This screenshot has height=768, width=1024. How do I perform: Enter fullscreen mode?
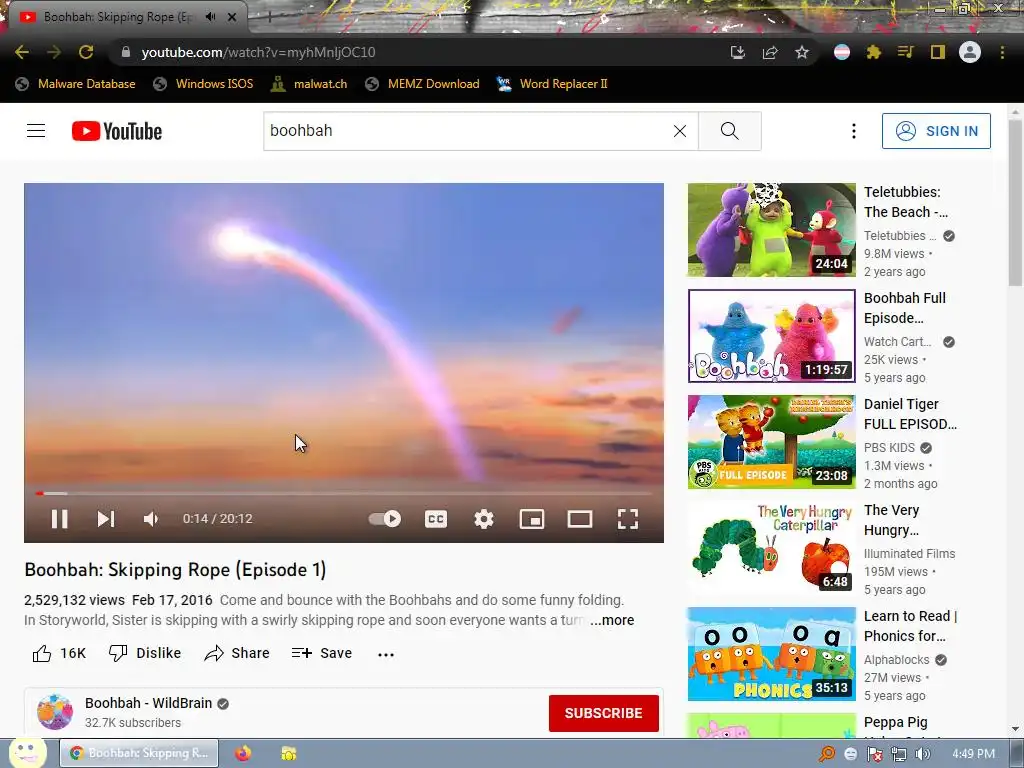click(628, 519)
